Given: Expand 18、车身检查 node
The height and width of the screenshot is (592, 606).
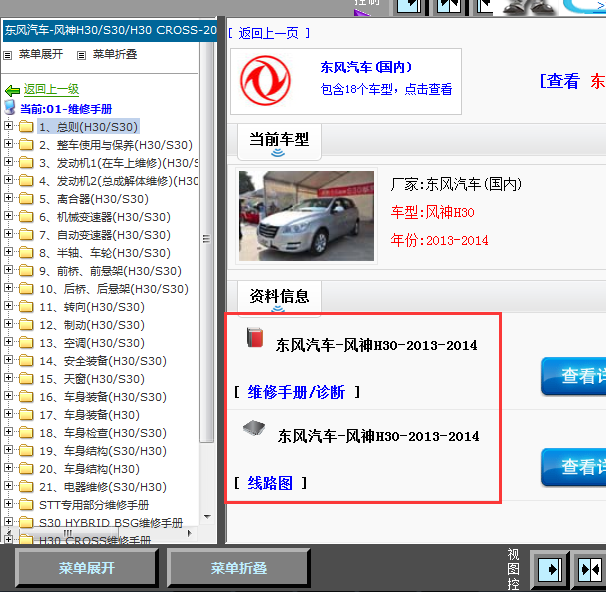Looking at the screenshot, I should pyautogui.click(x=8, y=432).
